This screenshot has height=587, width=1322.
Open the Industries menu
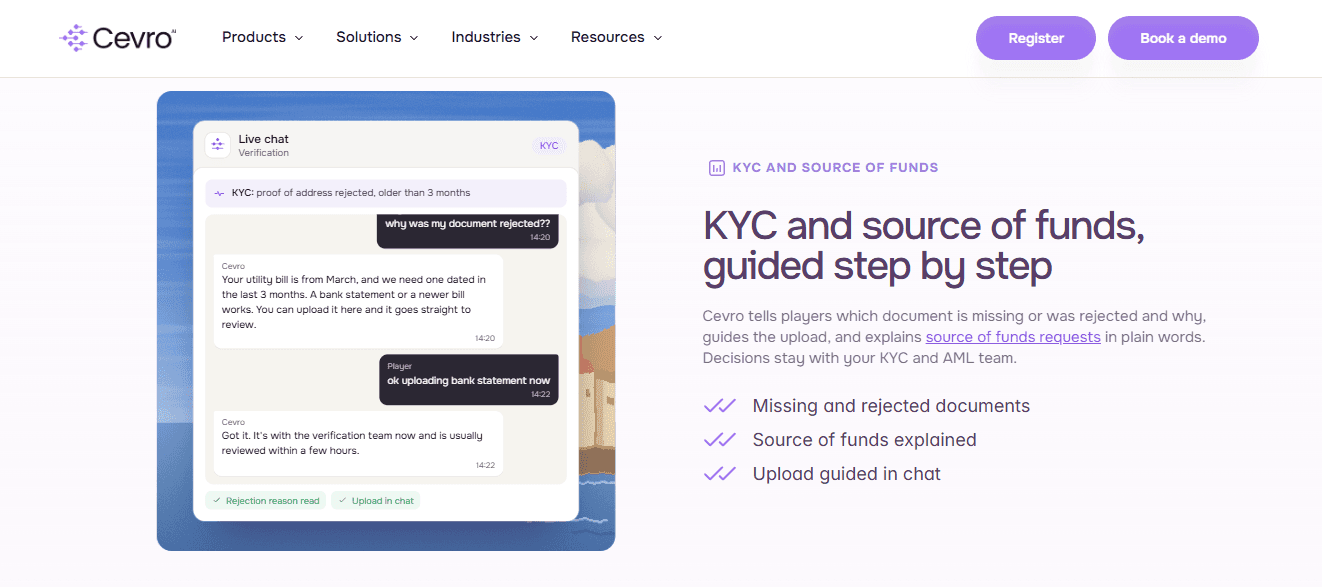click(495, 37)
